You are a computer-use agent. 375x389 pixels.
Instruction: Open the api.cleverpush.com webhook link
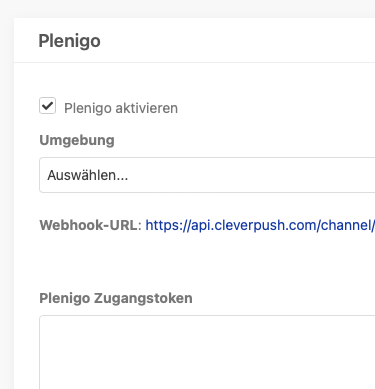click(x=260, y=225)
